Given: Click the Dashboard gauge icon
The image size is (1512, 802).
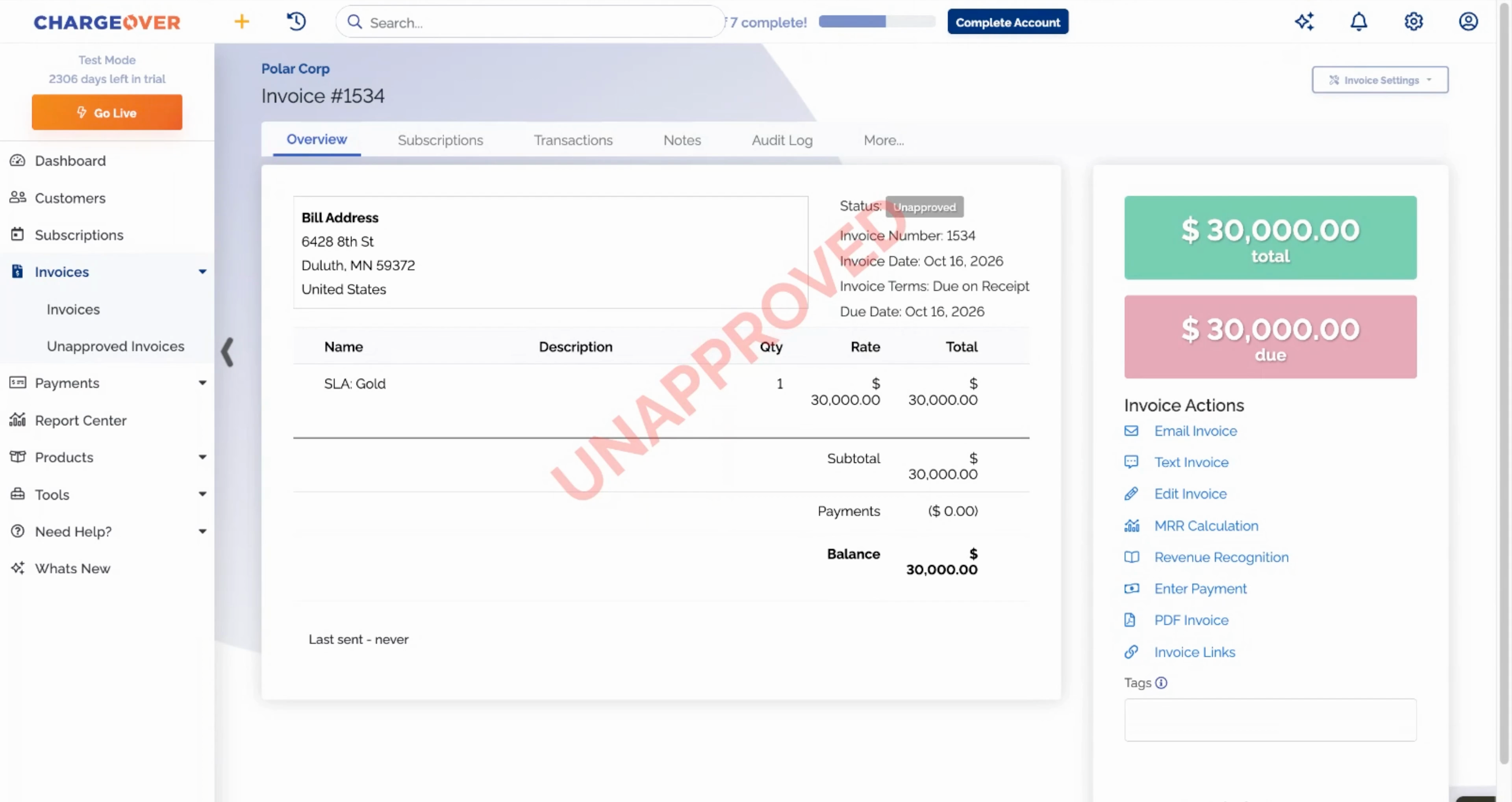Looking at the screenshot, I should click(x=18, y=160).
